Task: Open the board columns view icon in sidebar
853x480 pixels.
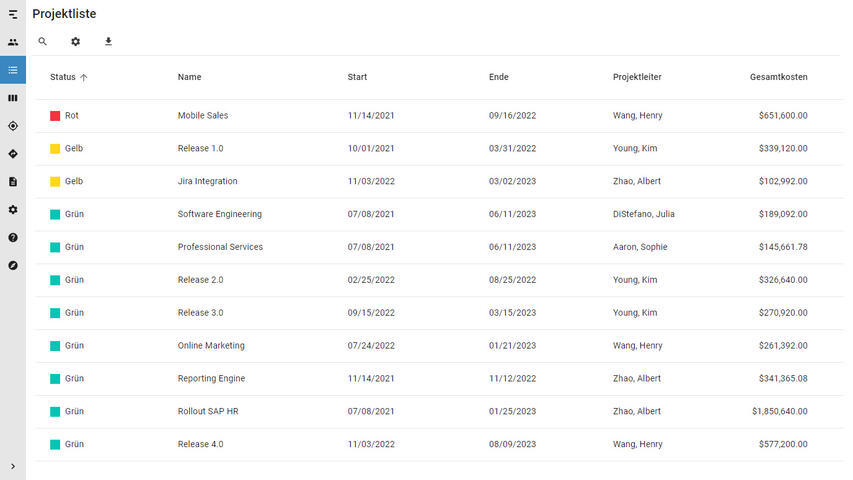Action: [x=13, y=98]
